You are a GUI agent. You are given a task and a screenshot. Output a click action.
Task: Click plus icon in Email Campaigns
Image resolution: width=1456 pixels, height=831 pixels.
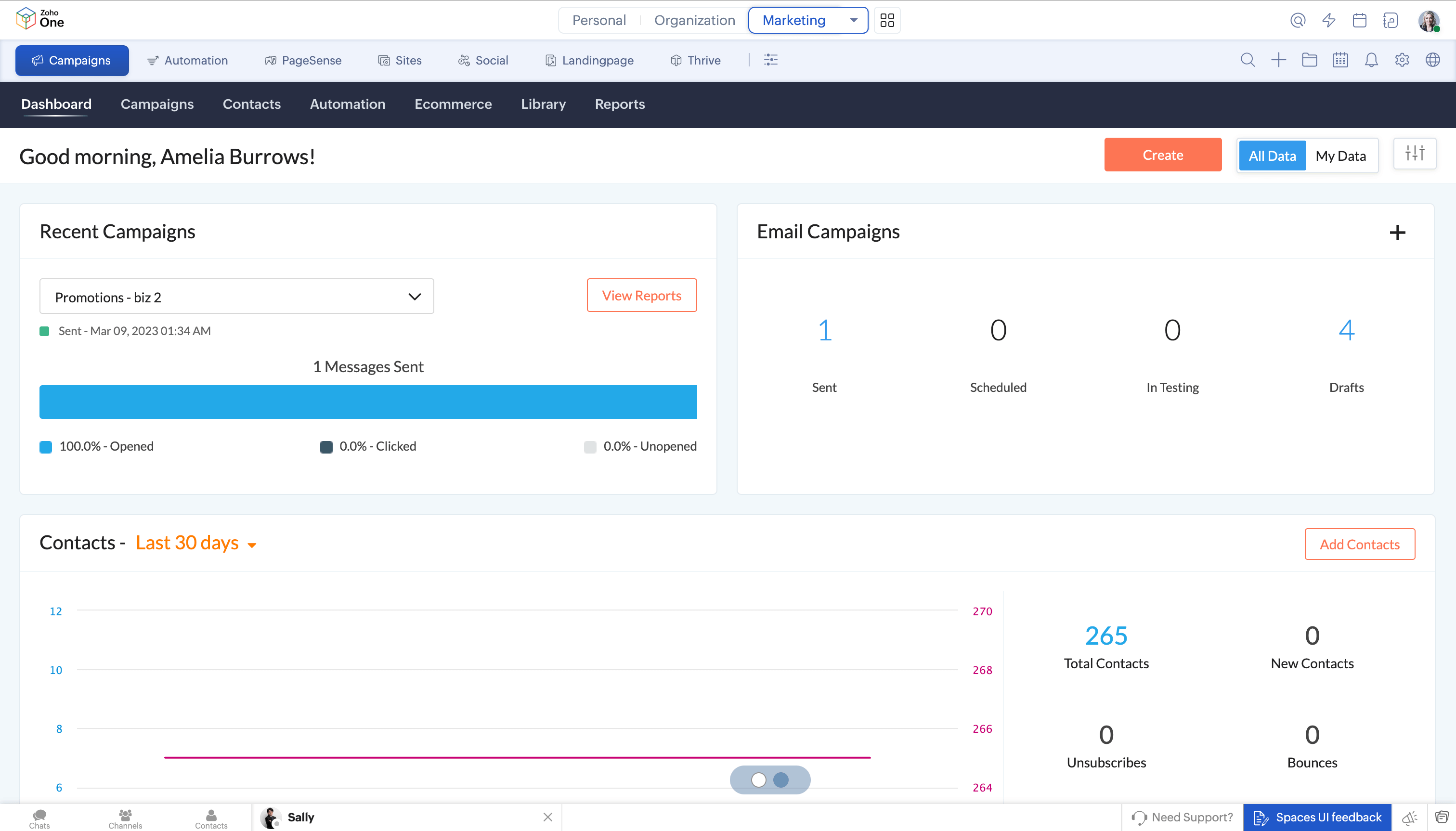pyautogui.click(x=1397, y=232)
